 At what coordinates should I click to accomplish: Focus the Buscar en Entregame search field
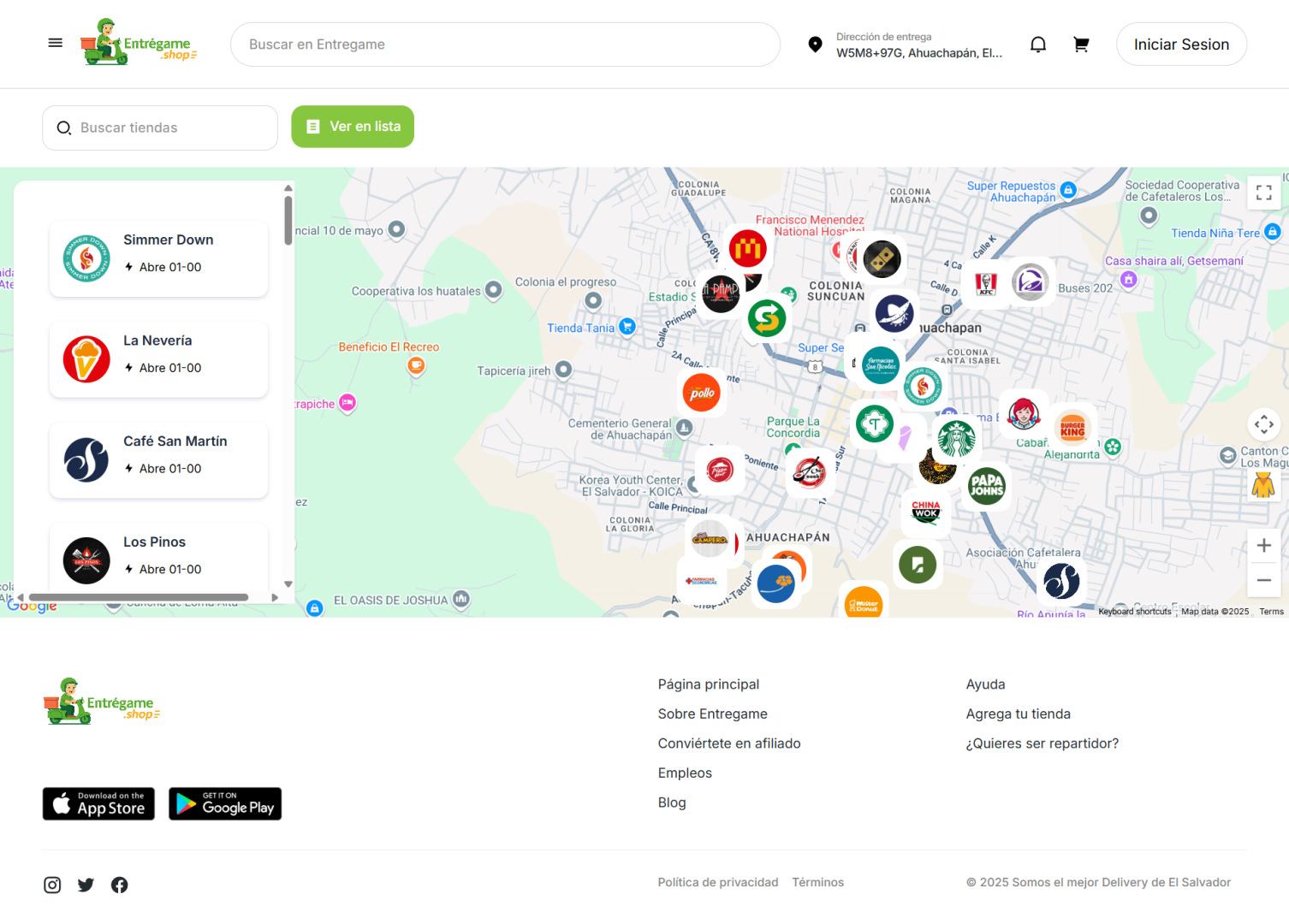point(505,44)
